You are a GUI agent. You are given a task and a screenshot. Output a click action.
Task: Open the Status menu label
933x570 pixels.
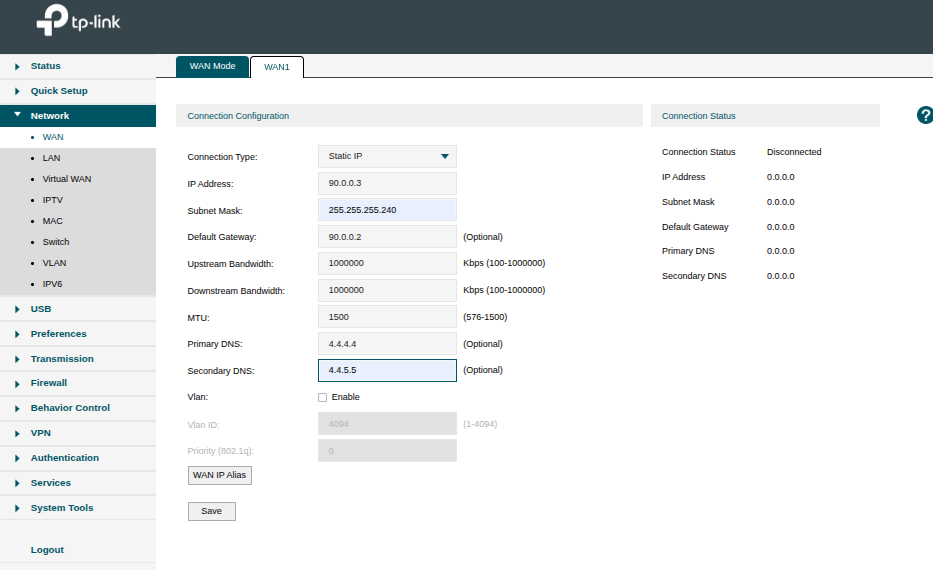click(45, 66)
